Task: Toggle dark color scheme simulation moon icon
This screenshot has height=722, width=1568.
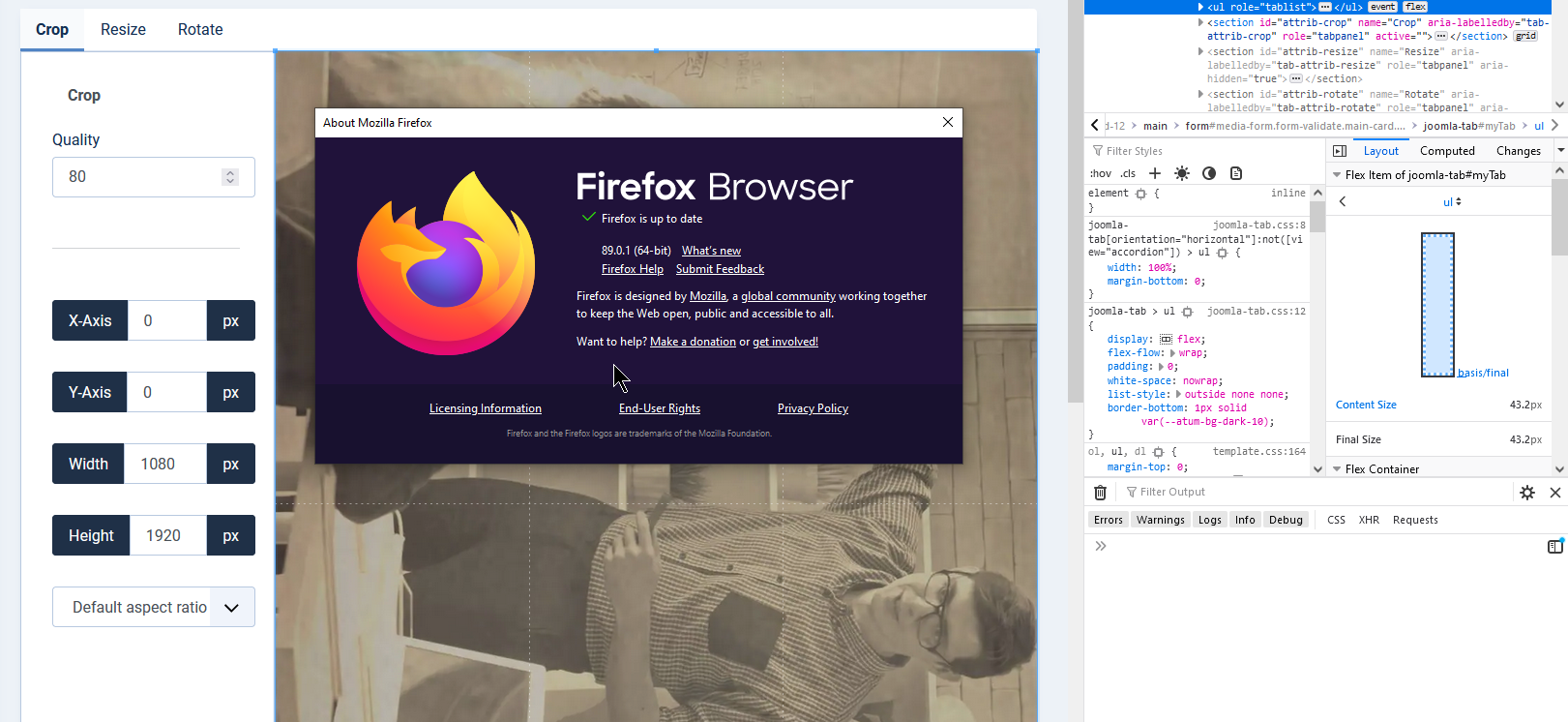Action: tap(1209, 173)
